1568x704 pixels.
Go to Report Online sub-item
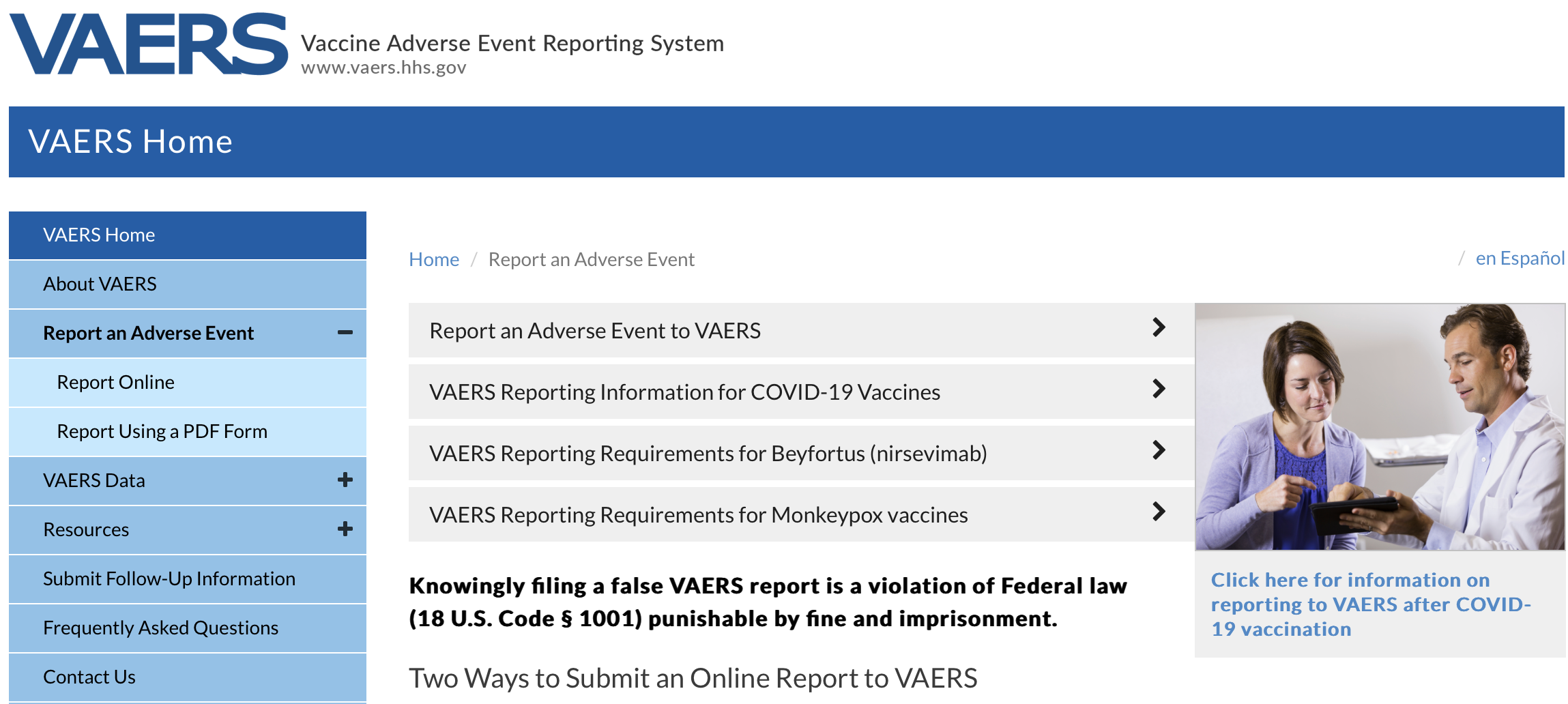(x=188, y=383)
